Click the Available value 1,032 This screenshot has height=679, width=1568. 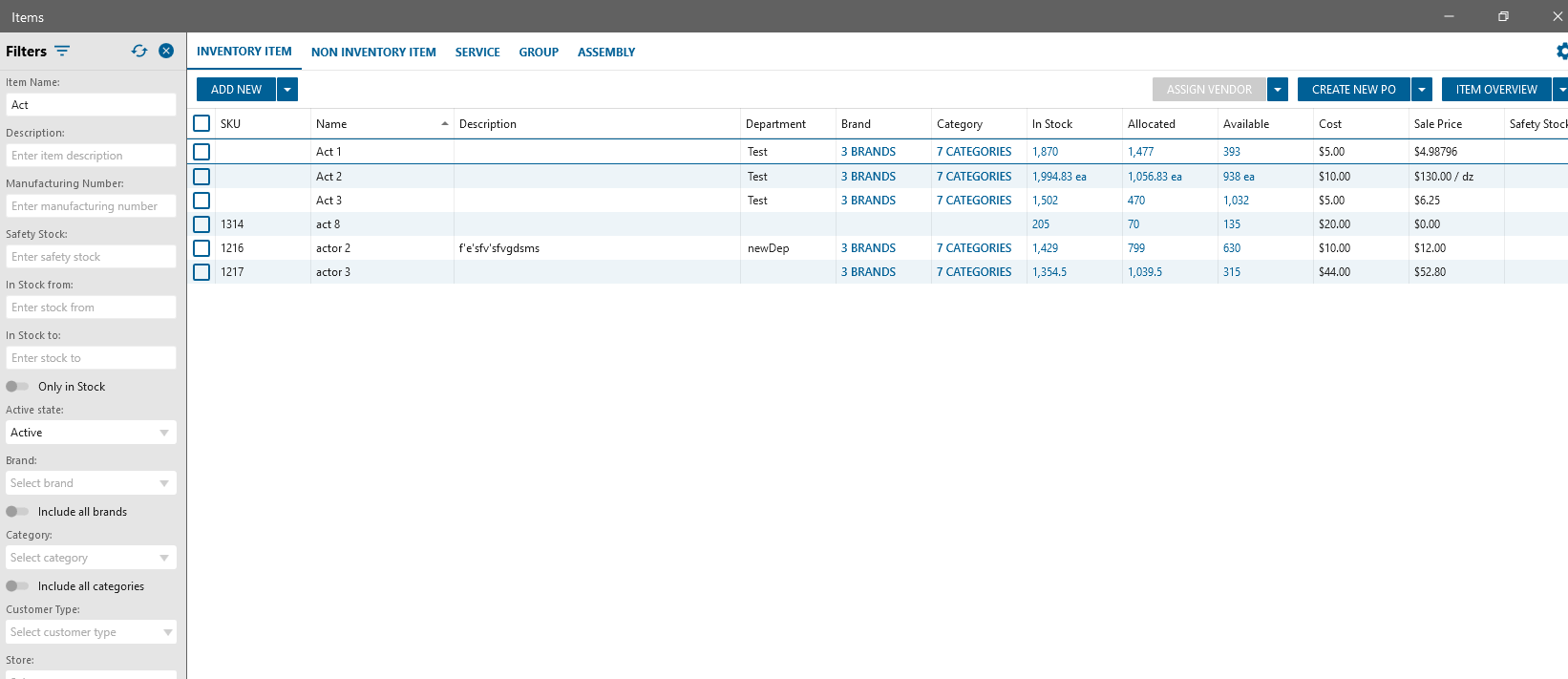coord(1236,201)
